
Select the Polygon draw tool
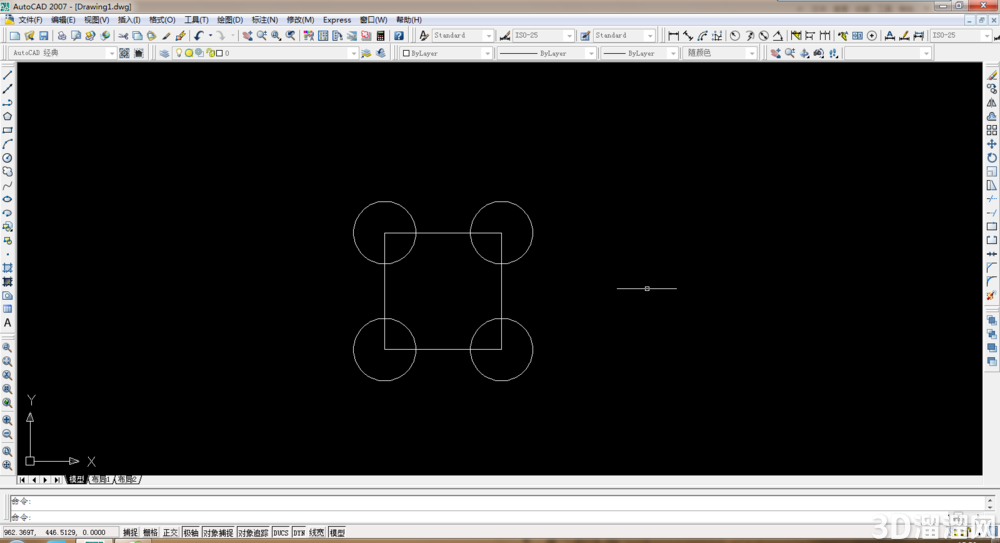[8, 117]
